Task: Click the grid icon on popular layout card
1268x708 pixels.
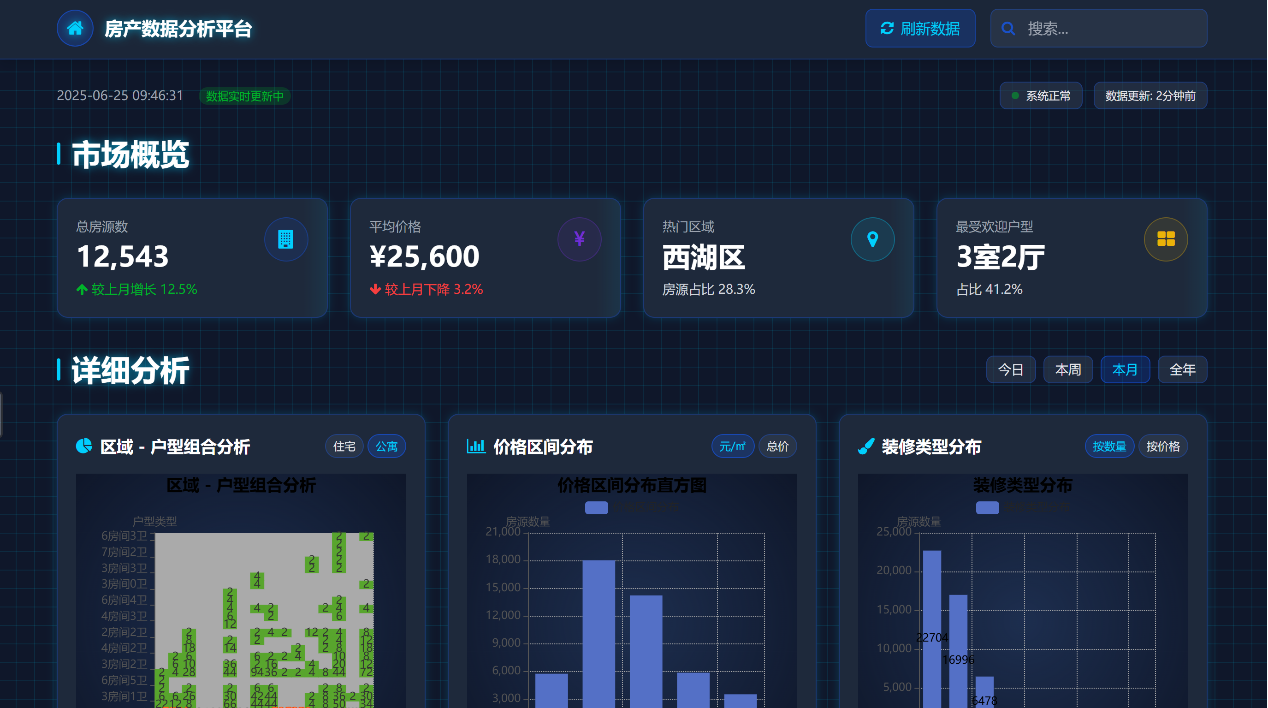Action: coord(1165,239)
